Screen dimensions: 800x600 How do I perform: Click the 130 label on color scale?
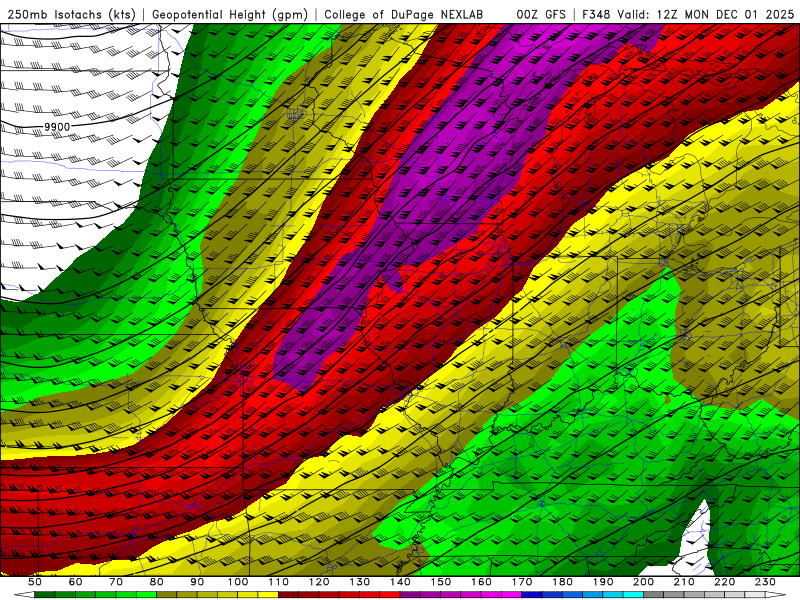[360, 582]
